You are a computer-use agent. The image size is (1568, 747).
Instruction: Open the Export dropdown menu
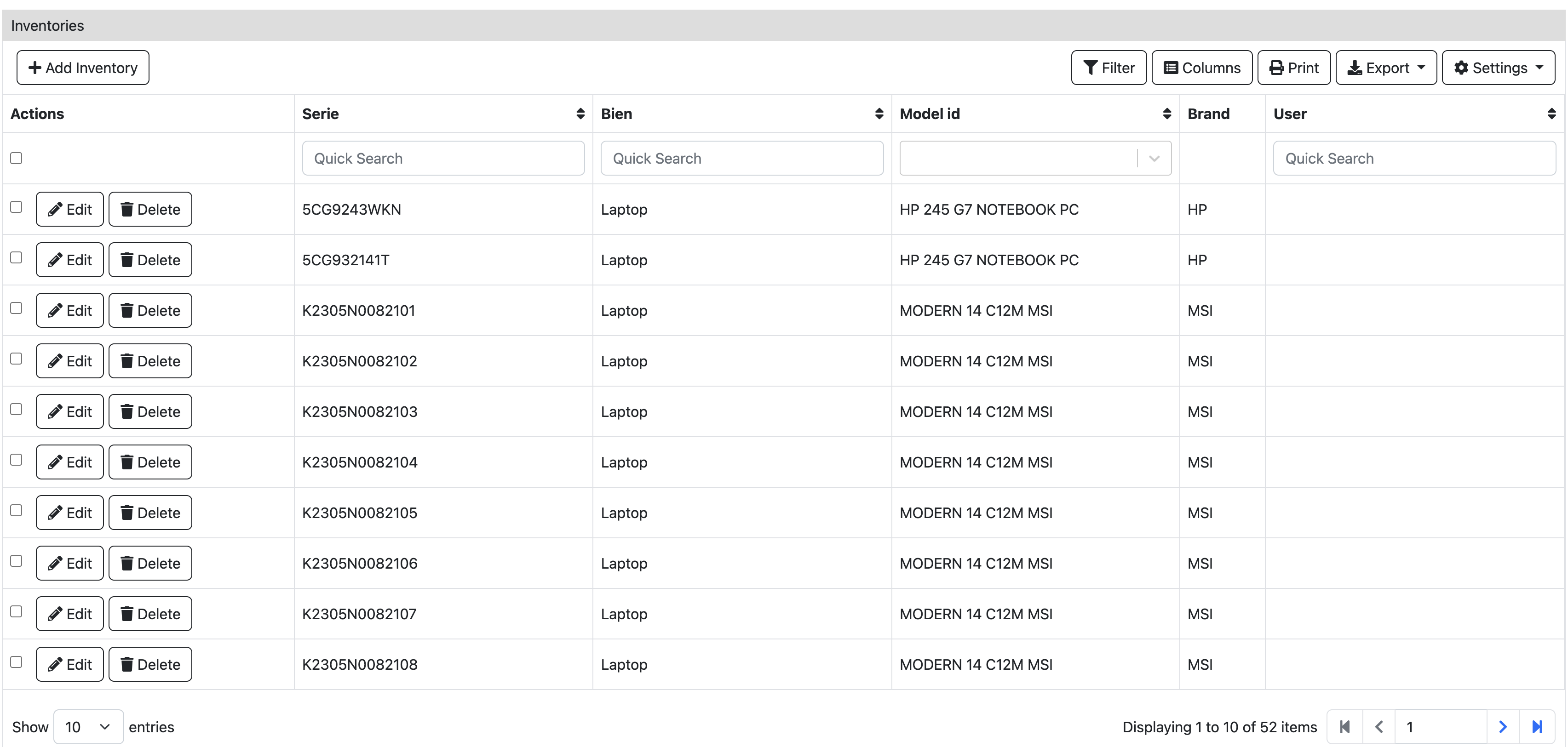pyautogui.click(x=1385, y=68)
